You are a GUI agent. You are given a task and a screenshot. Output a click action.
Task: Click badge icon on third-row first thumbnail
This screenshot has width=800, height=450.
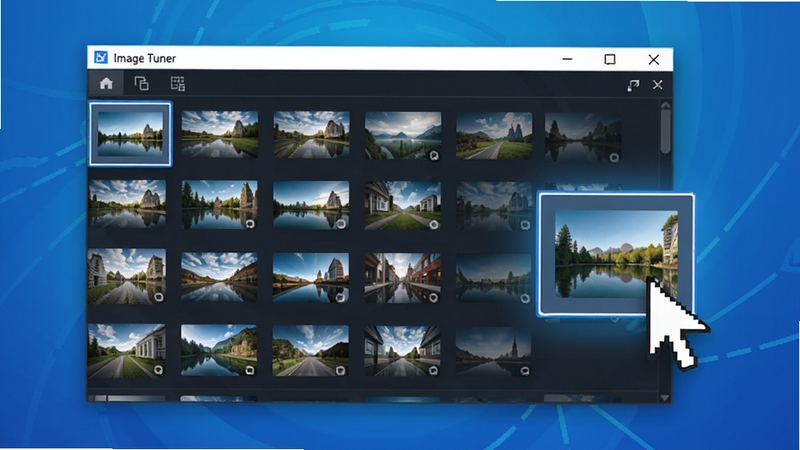point(159,296)
